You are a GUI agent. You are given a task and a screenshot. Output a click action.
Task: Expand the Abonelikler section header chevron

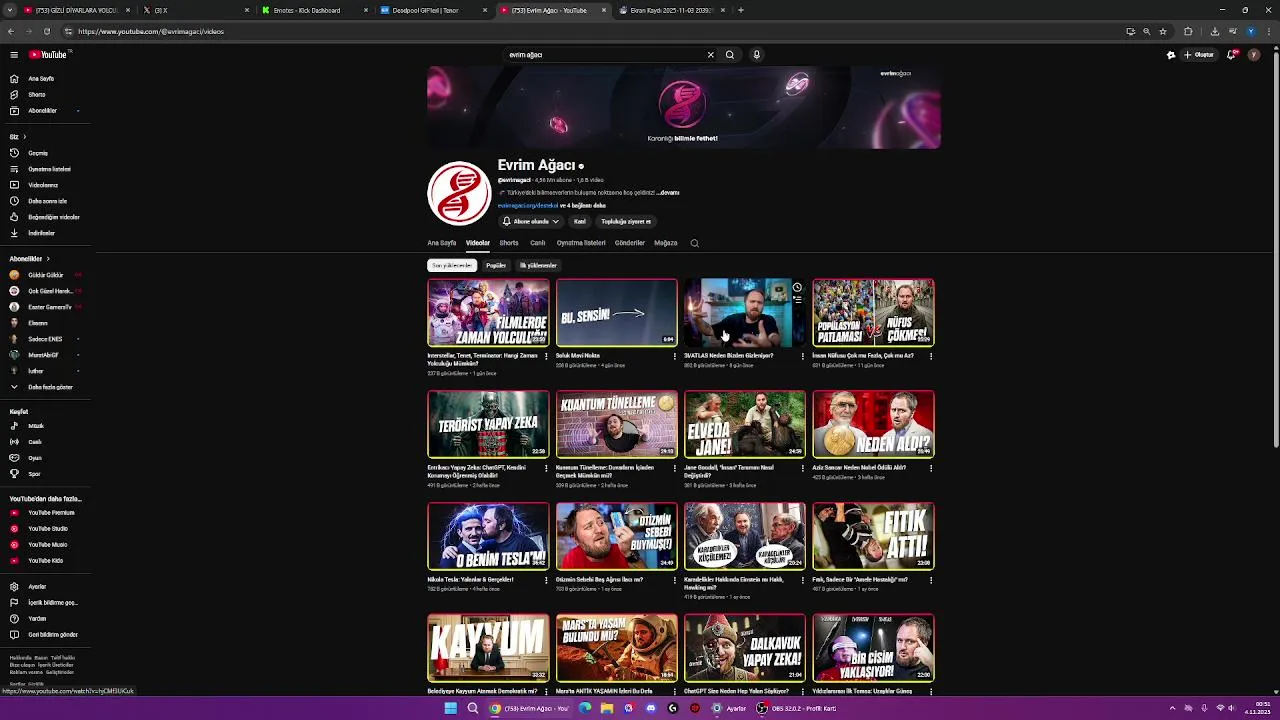coord(47,259)
